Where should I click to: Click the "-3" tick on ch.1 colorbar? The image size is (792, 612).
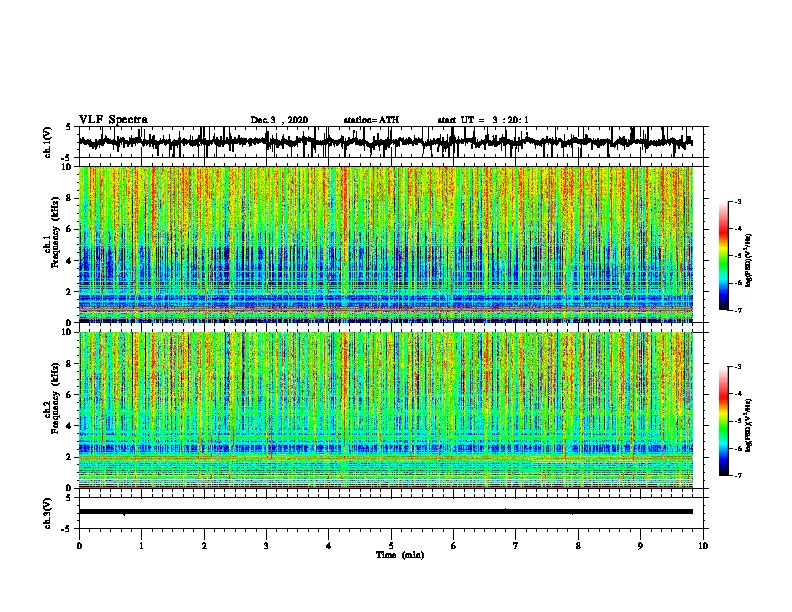[738, 201]
